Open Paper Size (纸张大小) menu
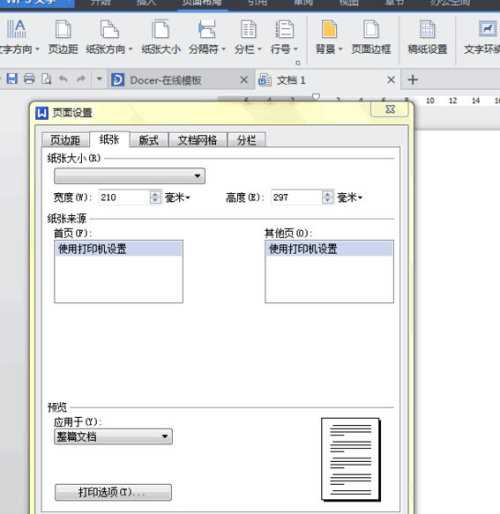 coord(161,37)
